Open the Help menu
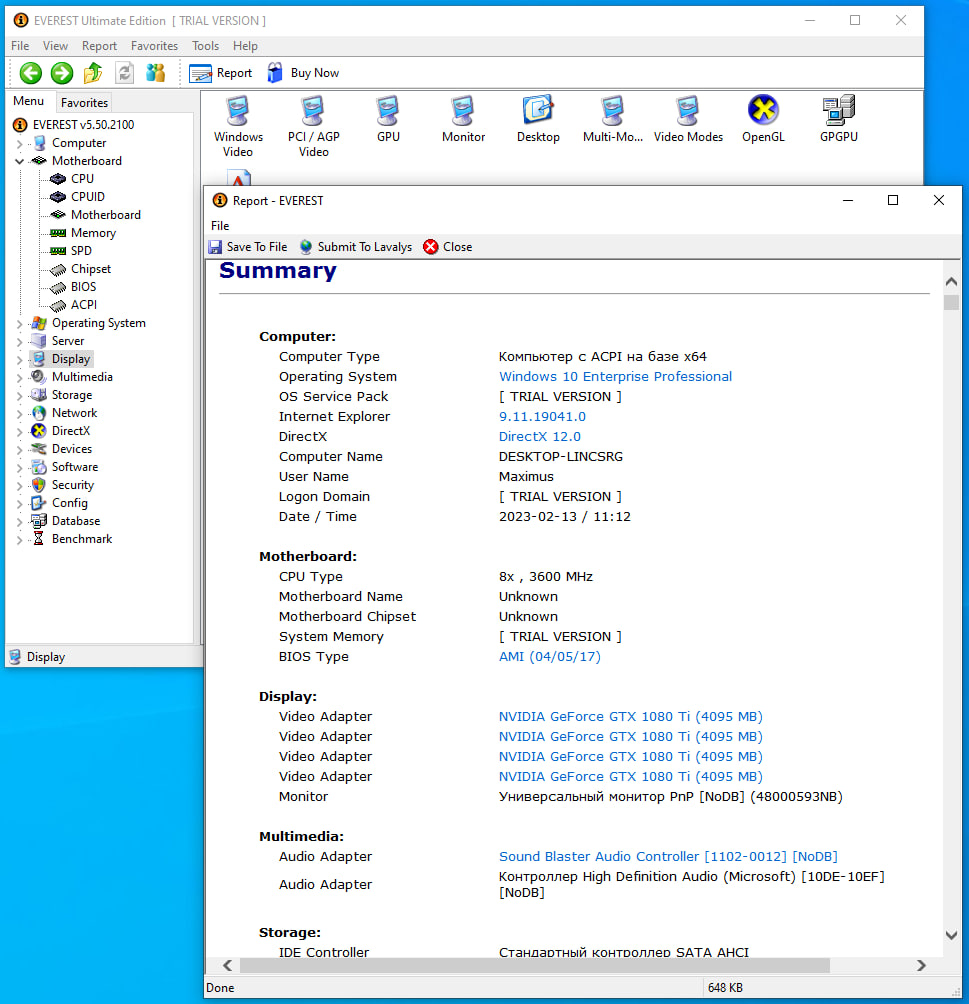Viewport: 969px width, 1004px height. pyautogui.click(x=245, y=46)
